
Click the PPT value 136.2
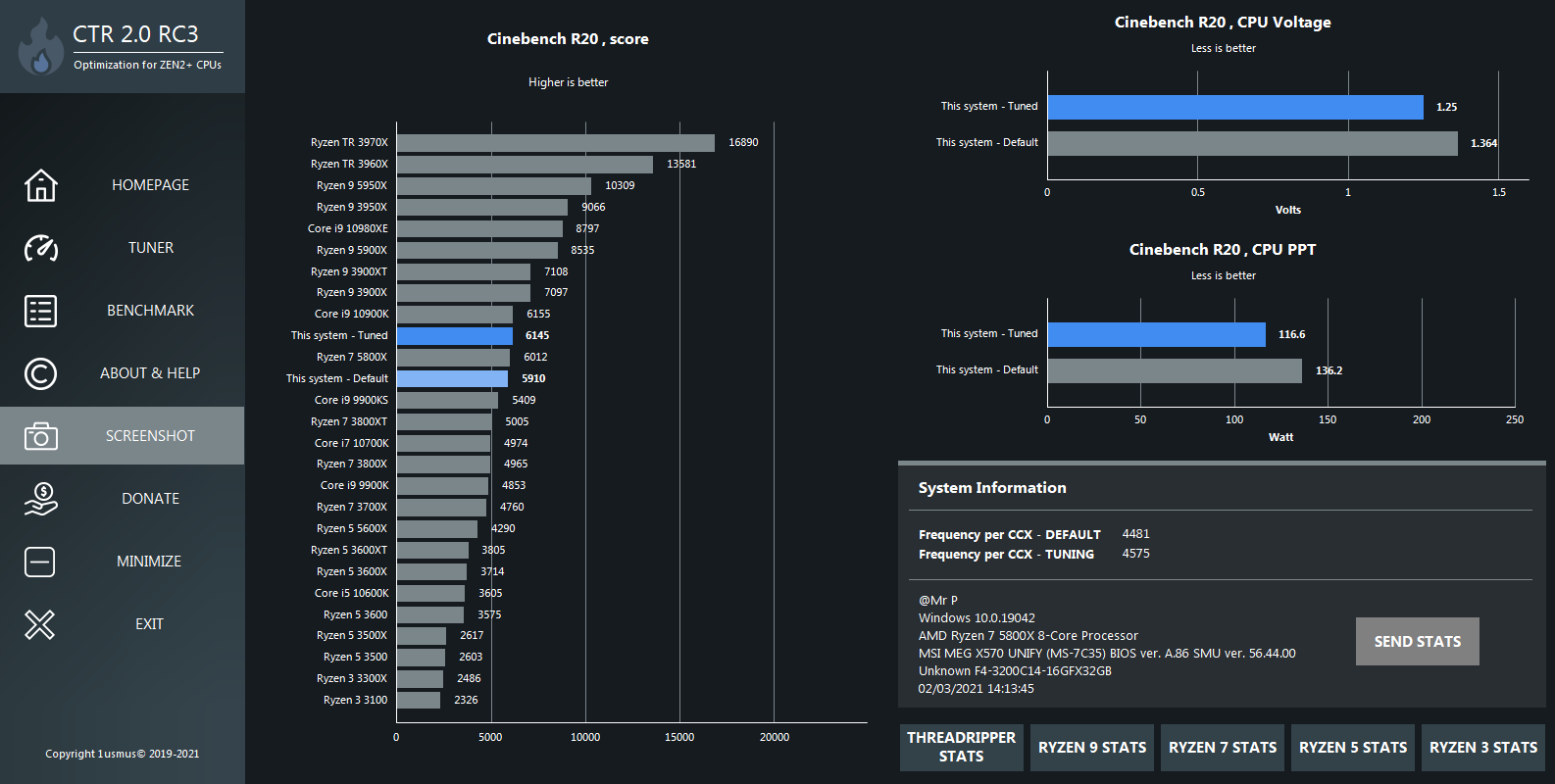[x=1329, y=370]
